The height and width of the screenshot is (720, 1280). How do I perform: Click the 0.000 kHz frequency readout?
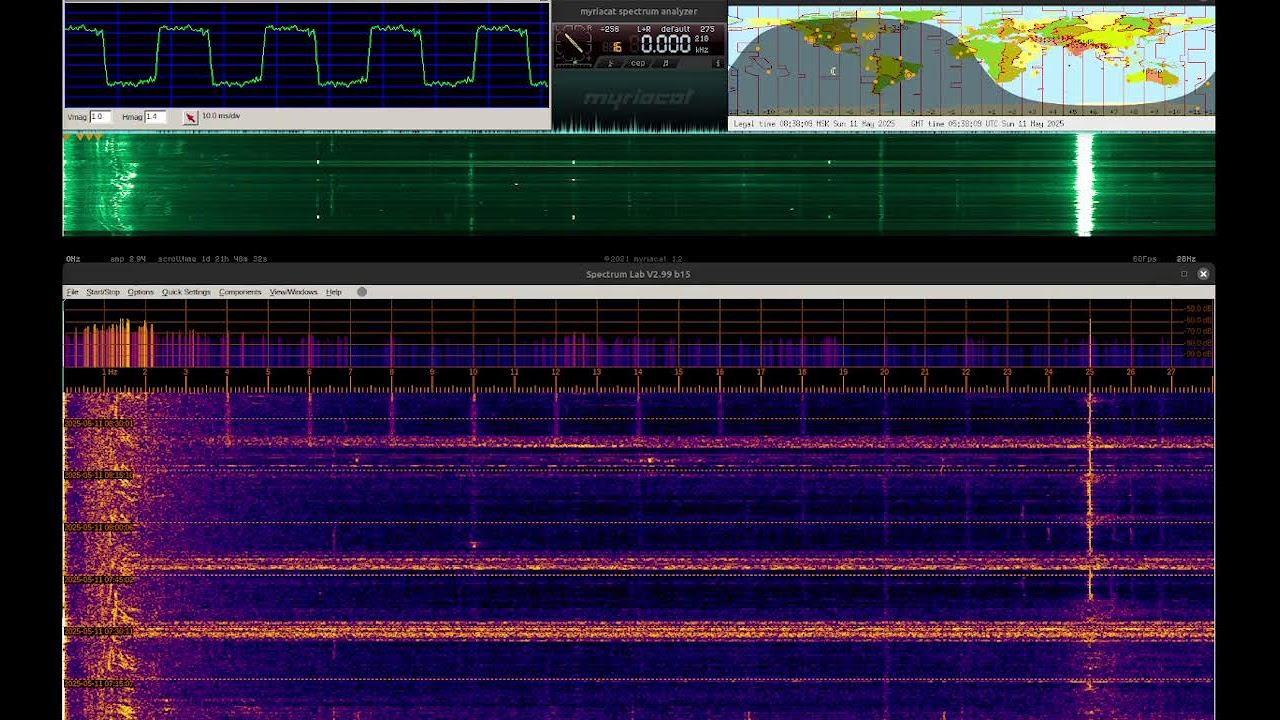[667, 44]
